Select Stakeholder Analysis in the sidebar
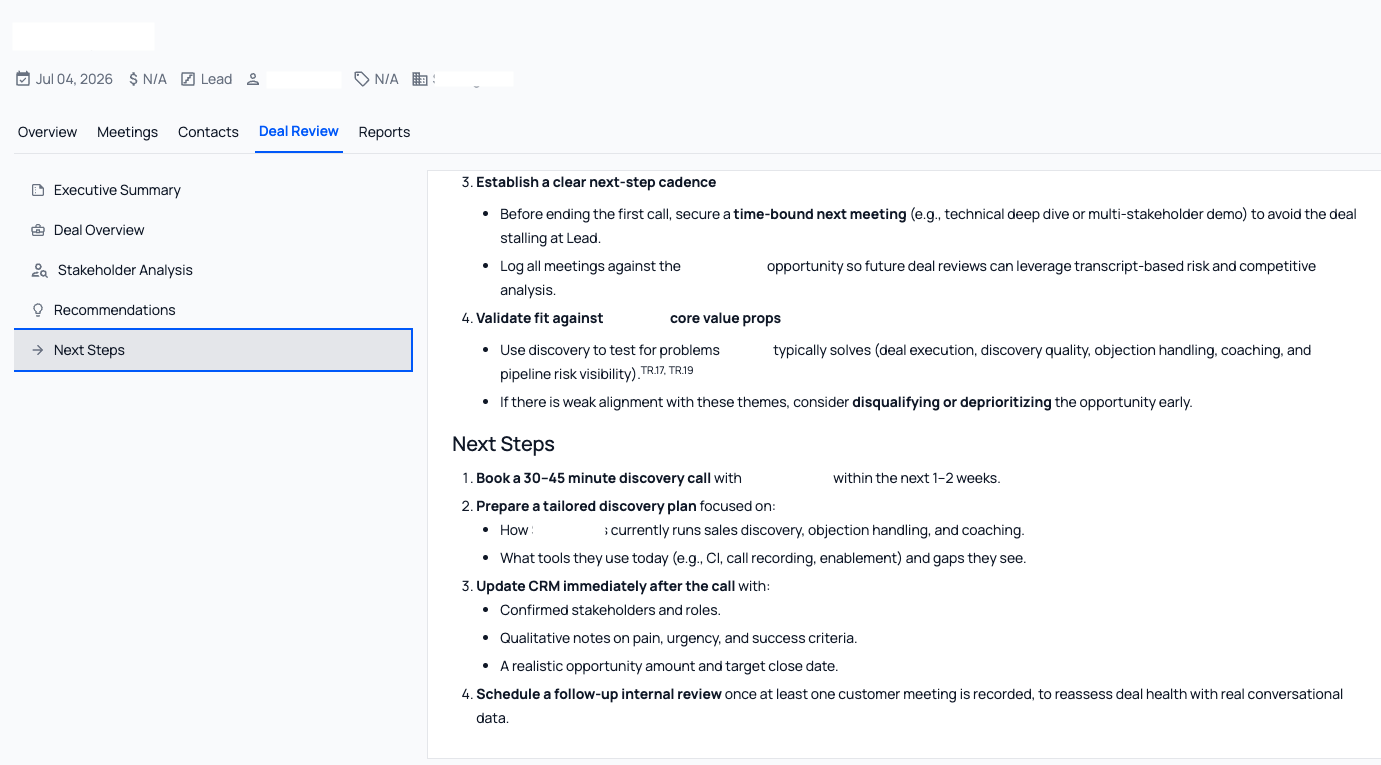The image size is (1381, 765). (x=124, y=269)
